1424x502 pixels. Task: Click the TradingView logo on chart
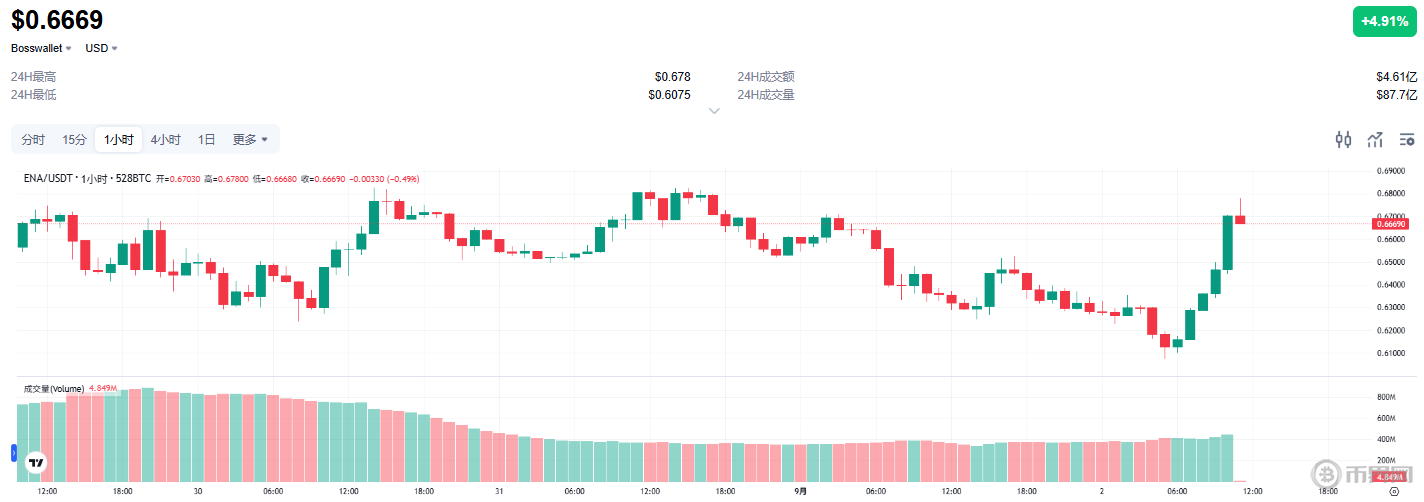point(36,463)
